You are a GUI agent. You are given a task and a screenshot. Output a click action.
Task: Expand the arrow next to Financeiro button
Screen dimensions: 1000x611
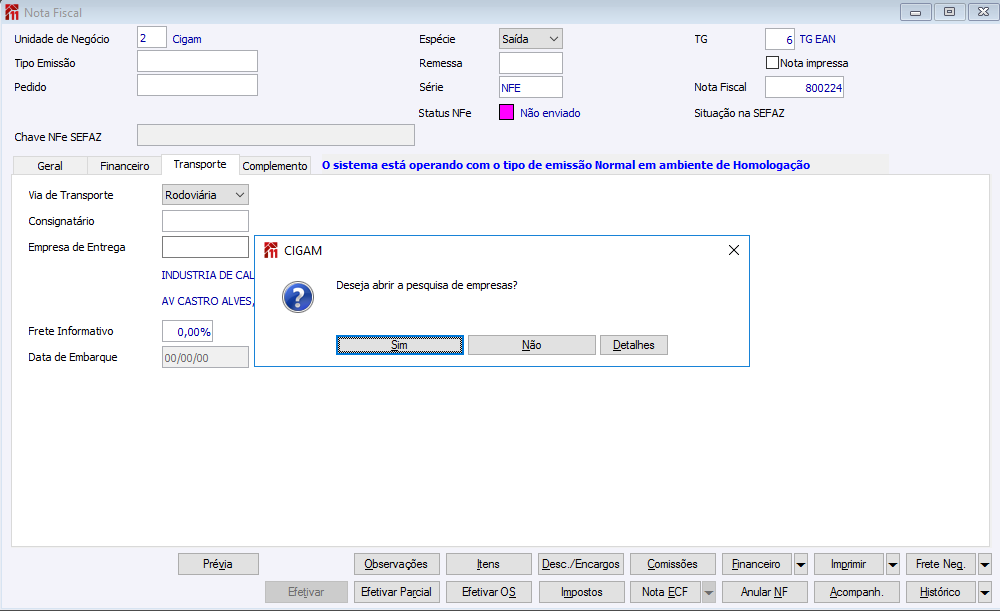(x=801, y=564)
